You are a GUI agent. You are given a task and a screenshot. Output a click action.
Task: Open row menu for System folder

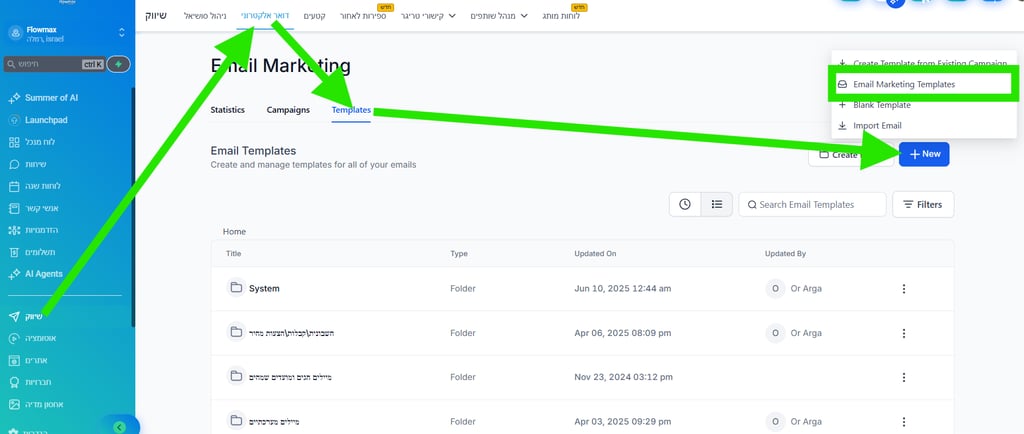click(x=904, y=288)
